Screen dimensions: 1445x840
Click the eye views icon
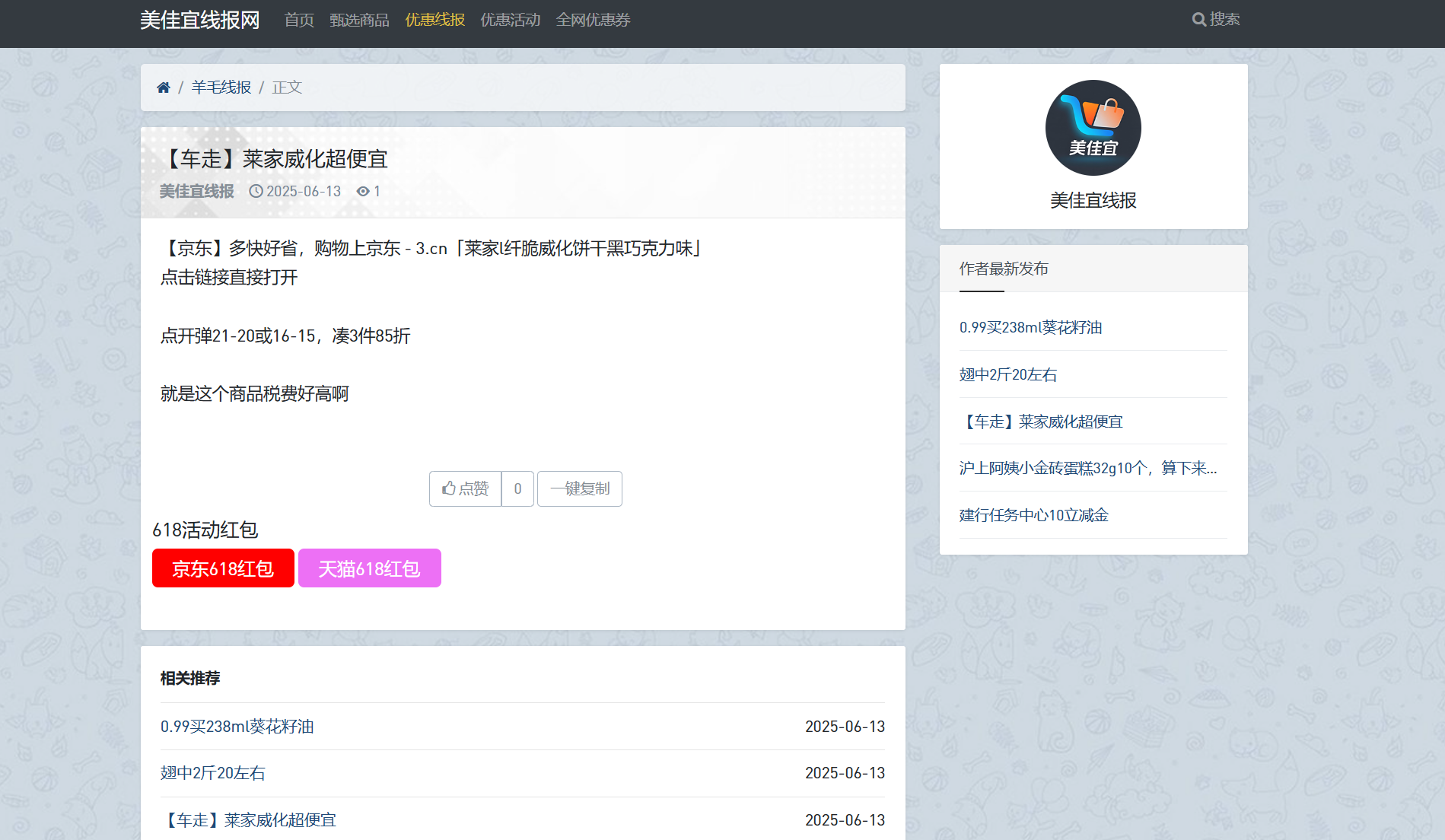click(363, 192)
